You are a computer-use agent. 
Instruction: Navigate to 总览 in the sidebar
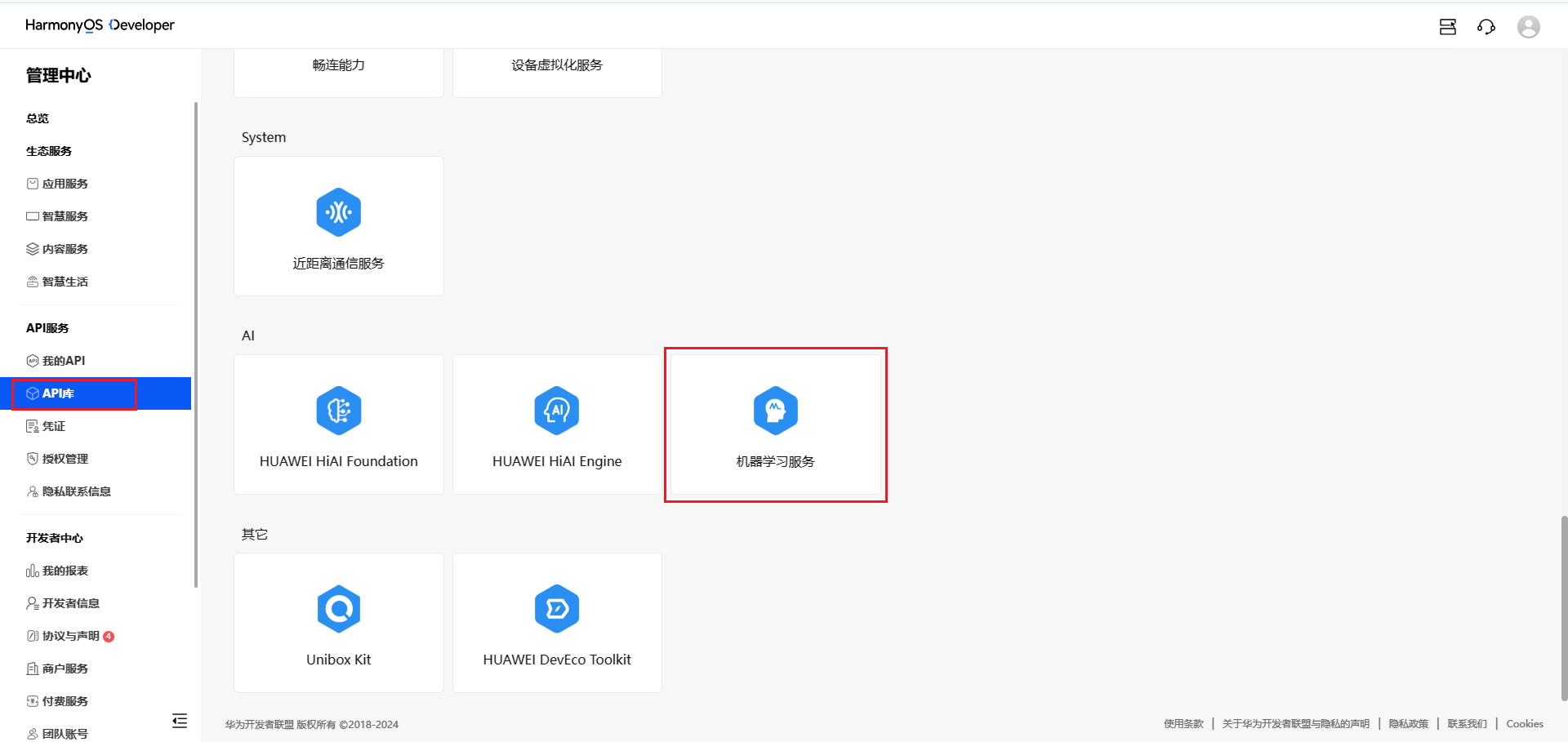pos(37,118)
